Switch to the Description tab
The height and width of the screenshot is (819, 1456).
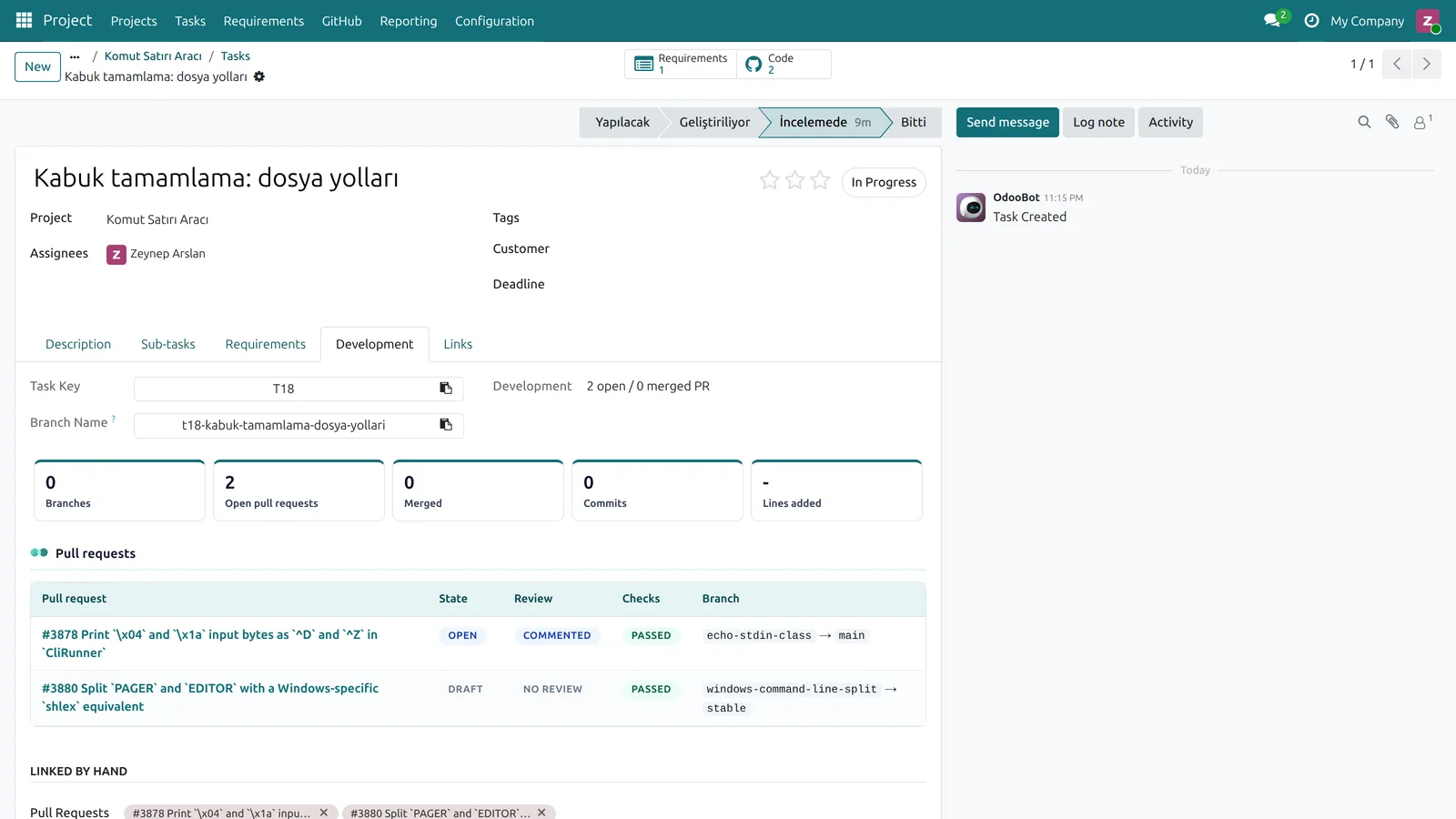click(78, 344)
